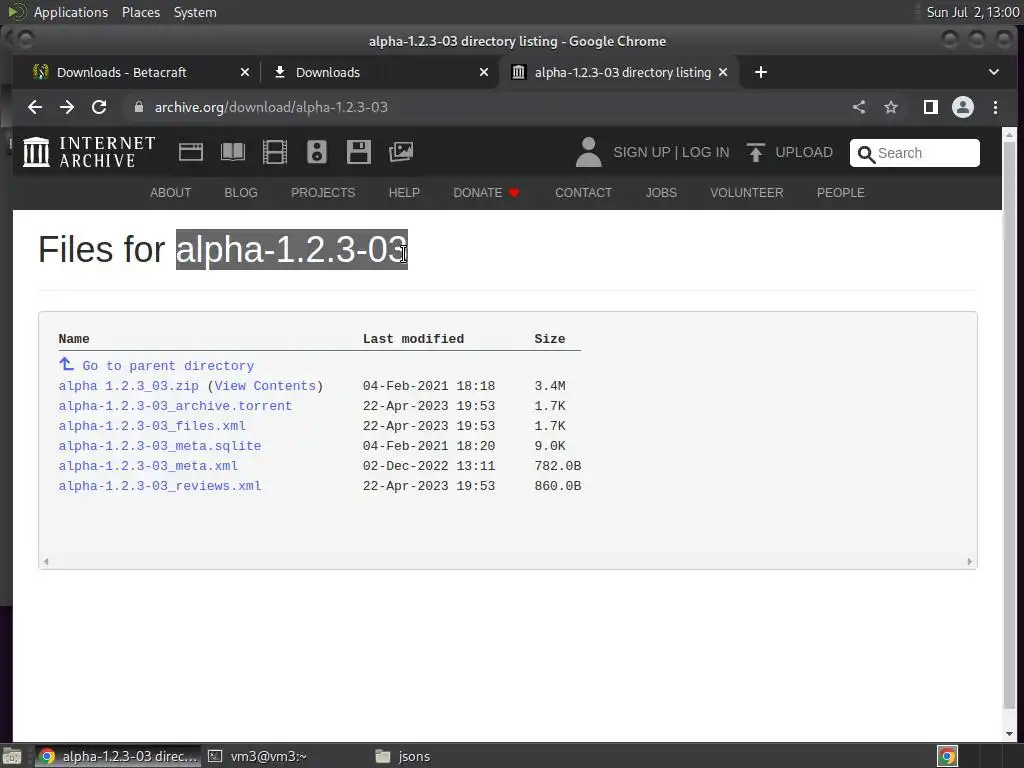
Task: Click listing scroll-left arrow
Action: (x=46, y=562)
